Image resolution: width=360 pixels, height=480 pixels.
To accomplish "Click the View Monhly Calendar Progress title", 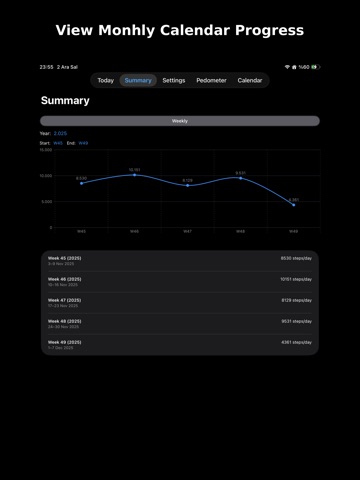I will pyautogui.click(x=180, y=30).
